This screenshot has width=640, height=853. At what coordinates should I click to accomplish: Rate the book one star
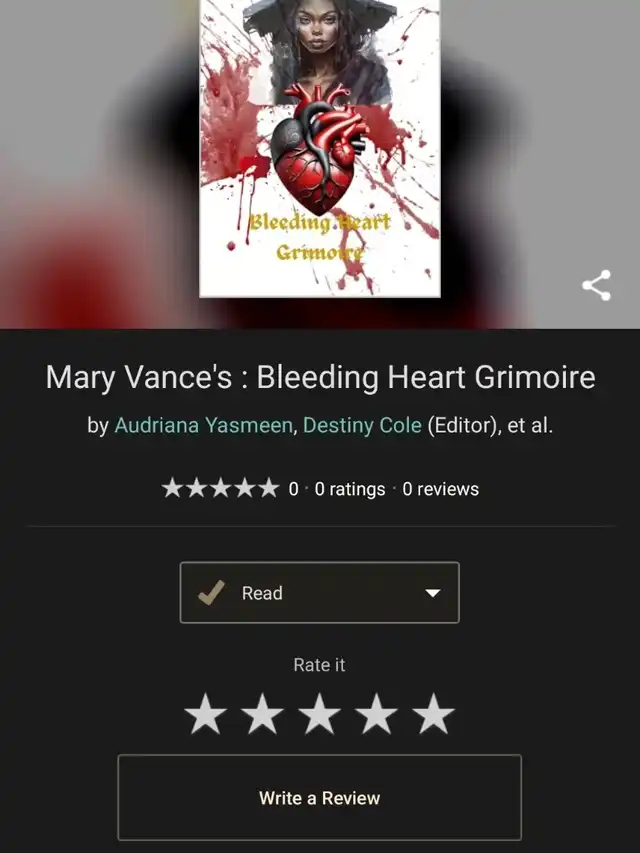[205, 713]
